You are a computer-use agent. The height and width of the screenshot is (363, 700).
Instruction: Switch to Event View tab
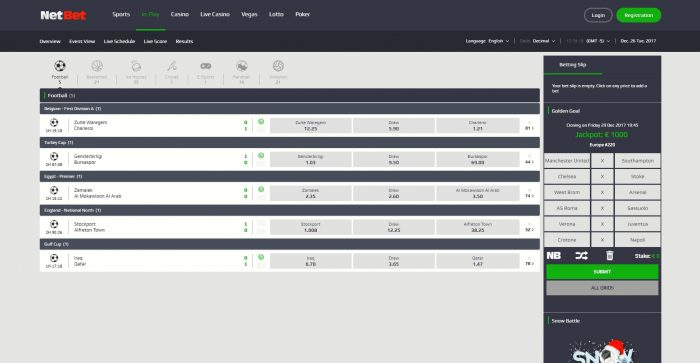[82, 41]
